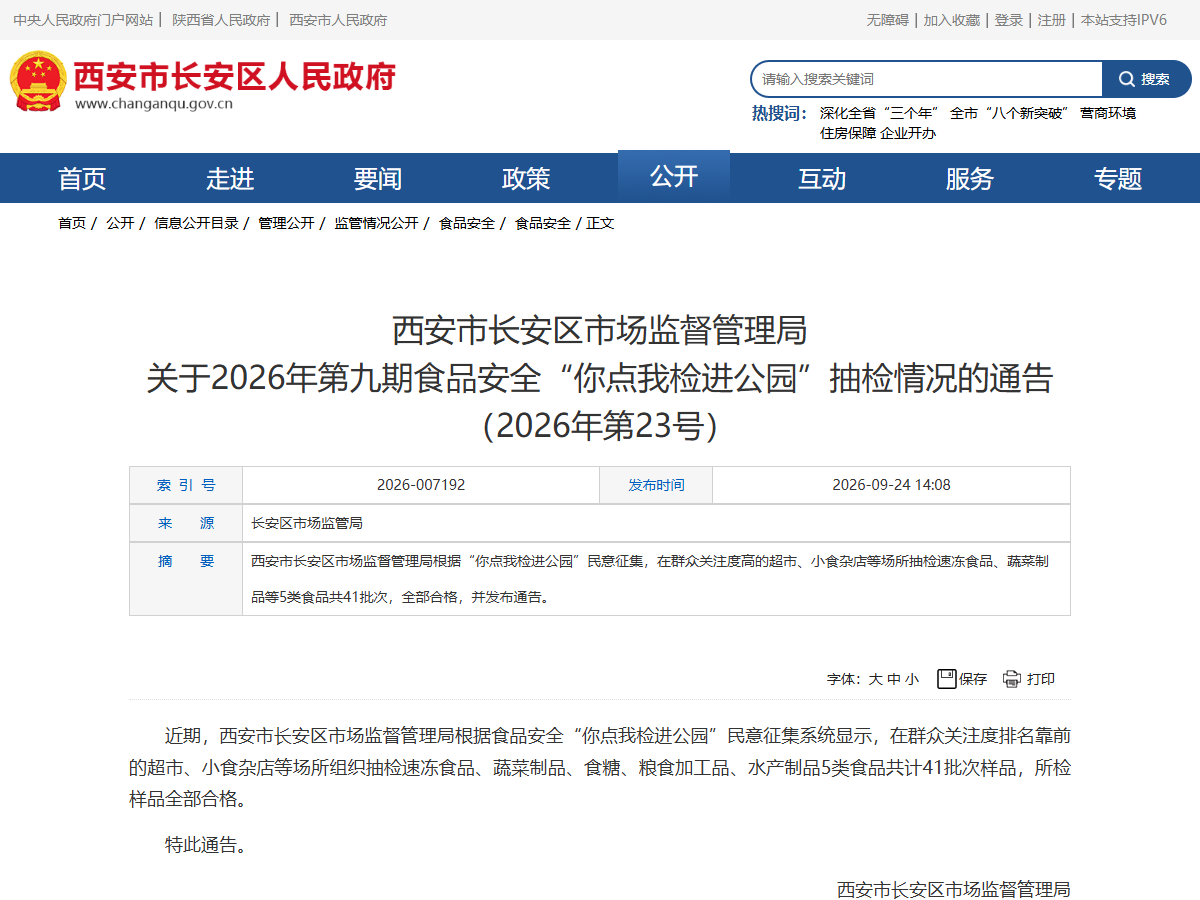Image resolution: width=1200 pixels, height=900 pixels.
Task: Go to 公开 in the breadcrumb
Action: click(120, 223)
